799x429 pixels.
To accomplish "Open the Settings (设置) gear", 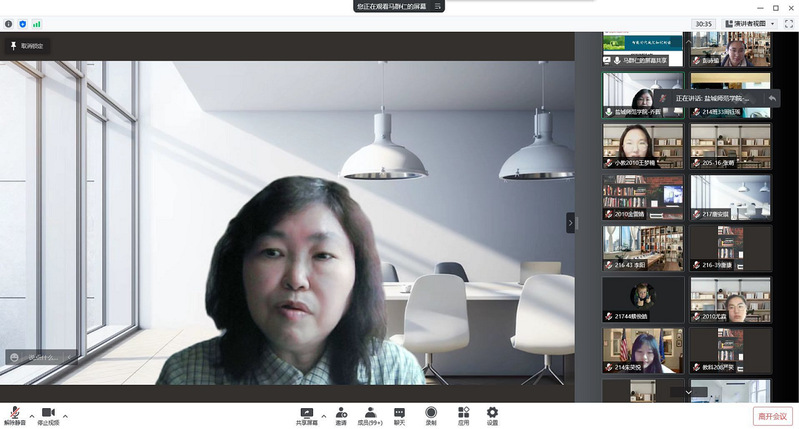I will click(492, 412).
